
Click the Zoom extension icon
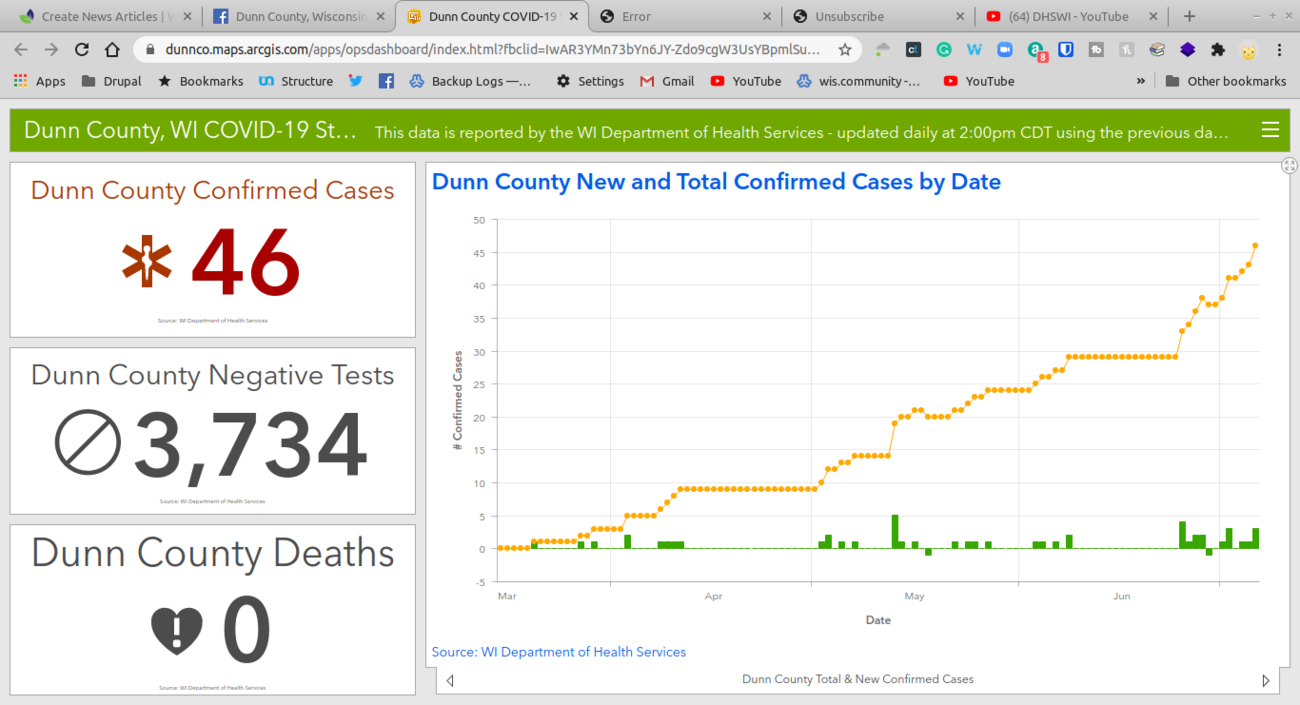click(1005, 50)
